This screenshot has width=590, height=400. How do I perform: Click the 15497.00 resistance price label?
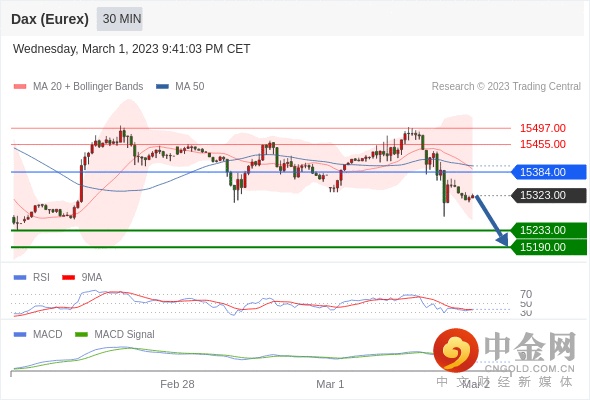(543, 128)
